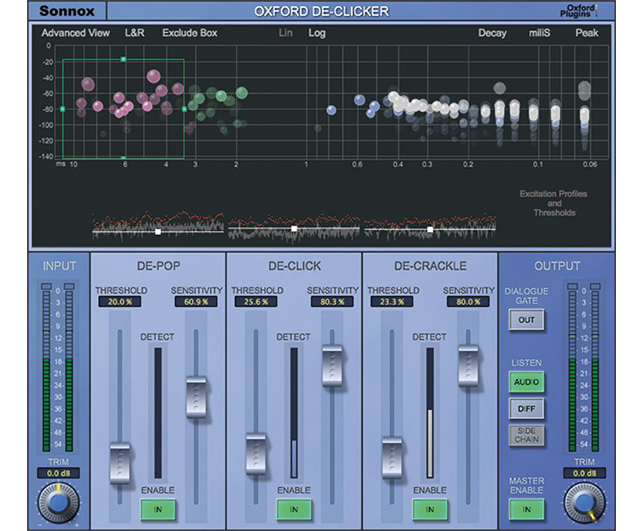
Task: Click De-Crackle threshold value 23.3 %
Action: [392, 302]
